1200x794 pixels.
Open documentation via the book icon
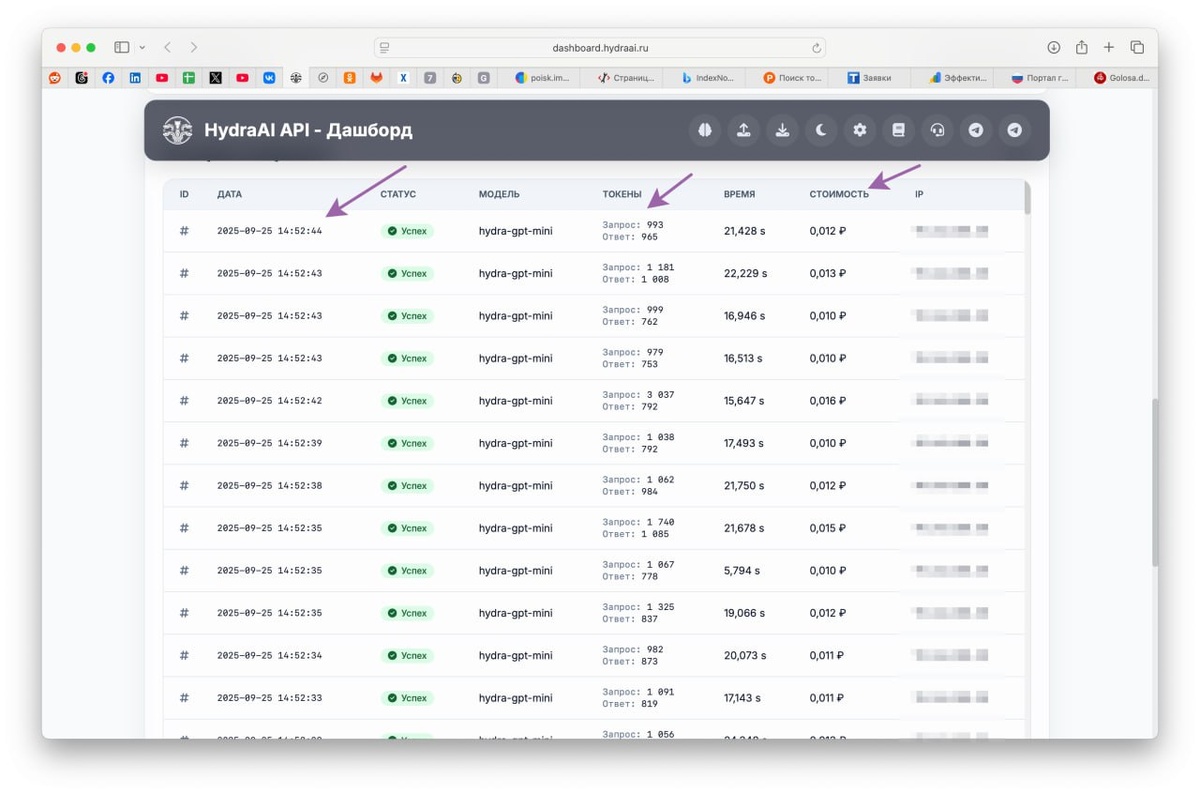pyautogui.click(x=898, y=130)
